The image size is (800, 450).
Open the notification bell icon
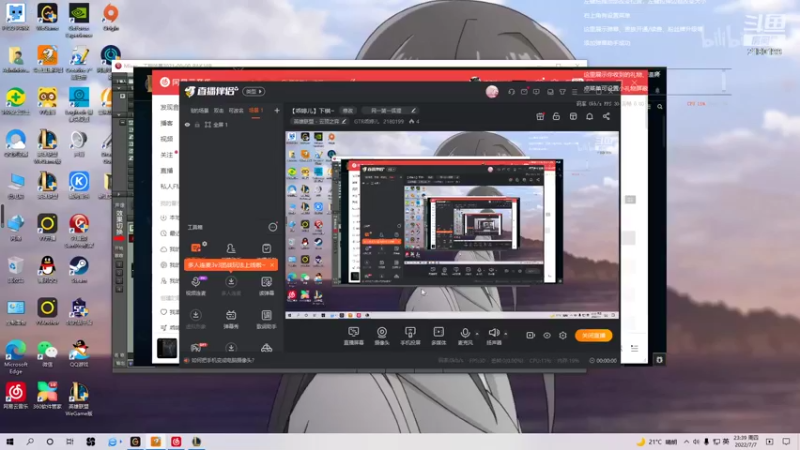tap(589, 116)
